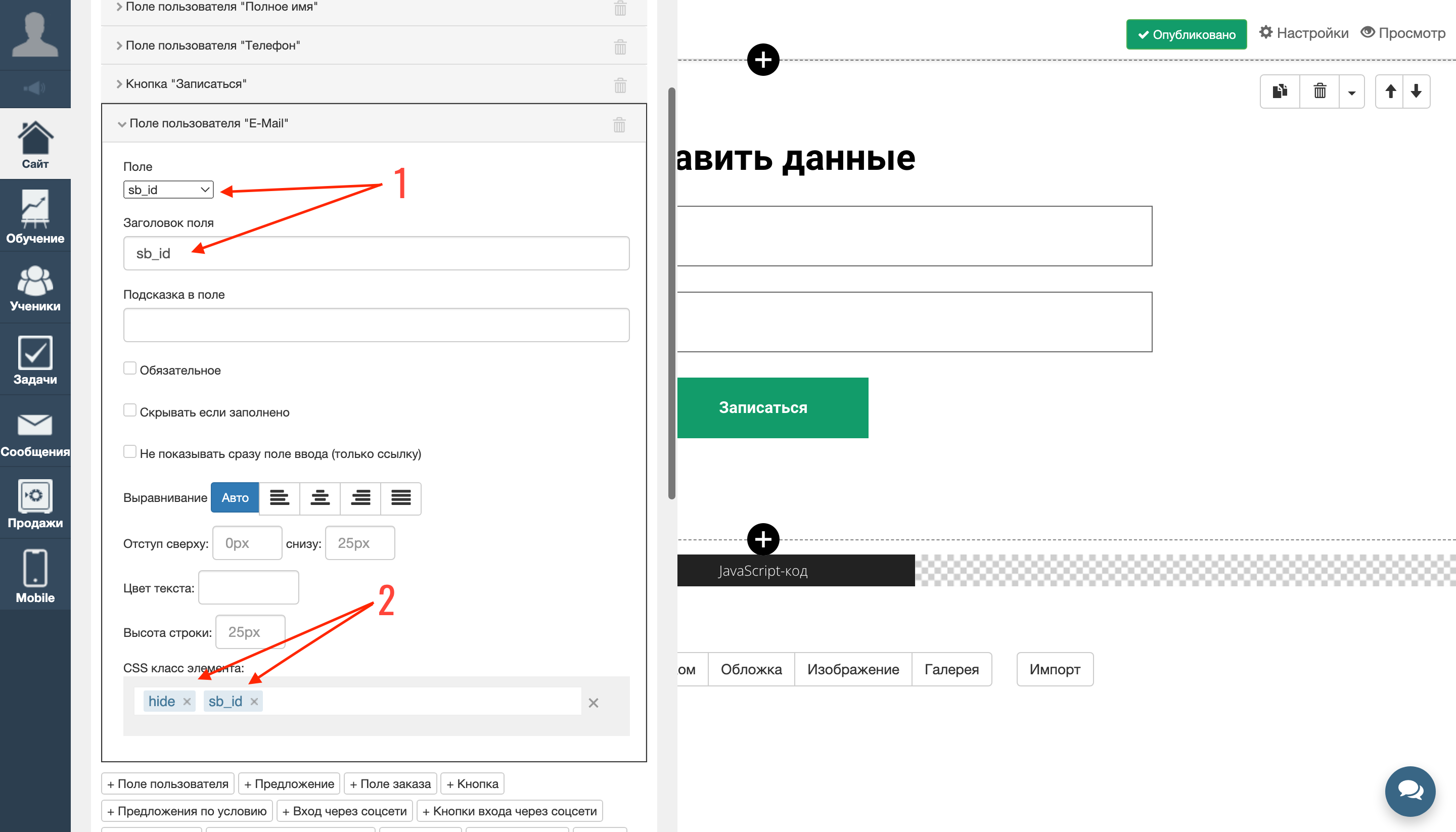This screenshot has width=1456, height=832.
Task: Select Авто alignment
Action: (x=235, y=498)
